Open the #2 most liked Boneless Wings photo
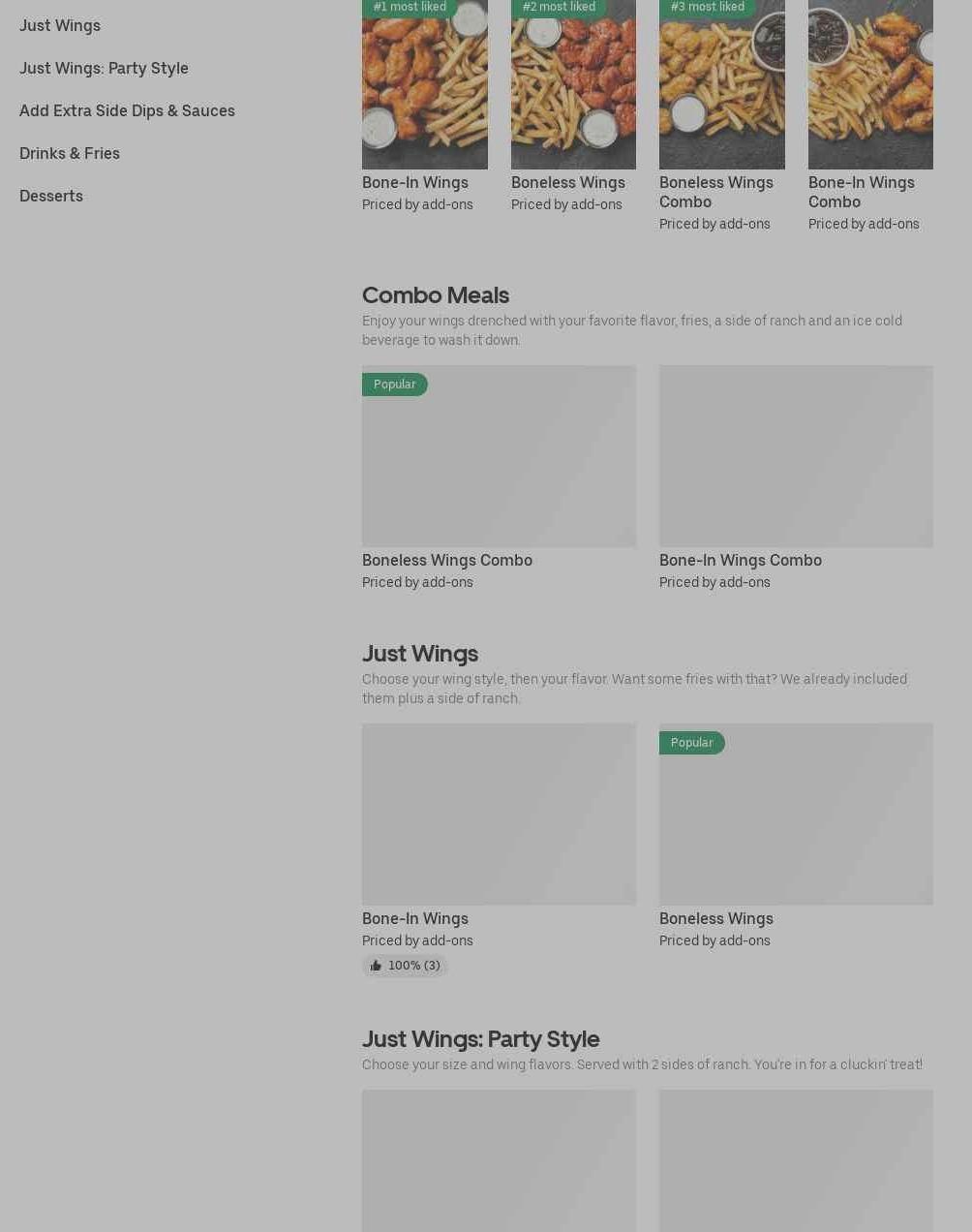This screenshot has width=972, height=1232. point(573,84)
